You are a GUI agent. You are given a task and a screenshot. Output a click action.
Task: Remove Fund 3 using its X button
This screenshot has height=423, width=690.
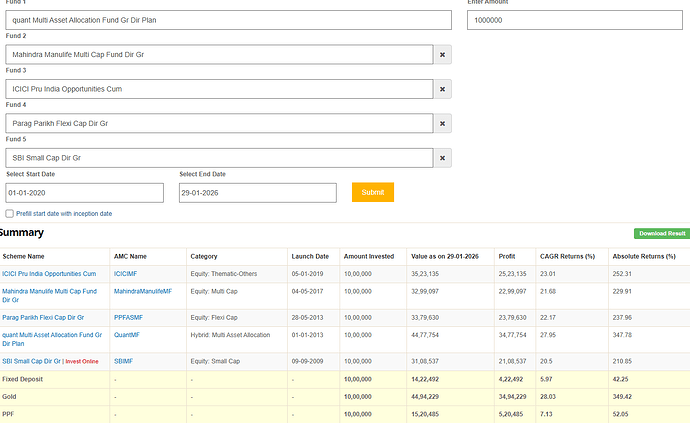pyautogui.click(x=443, y=89)
